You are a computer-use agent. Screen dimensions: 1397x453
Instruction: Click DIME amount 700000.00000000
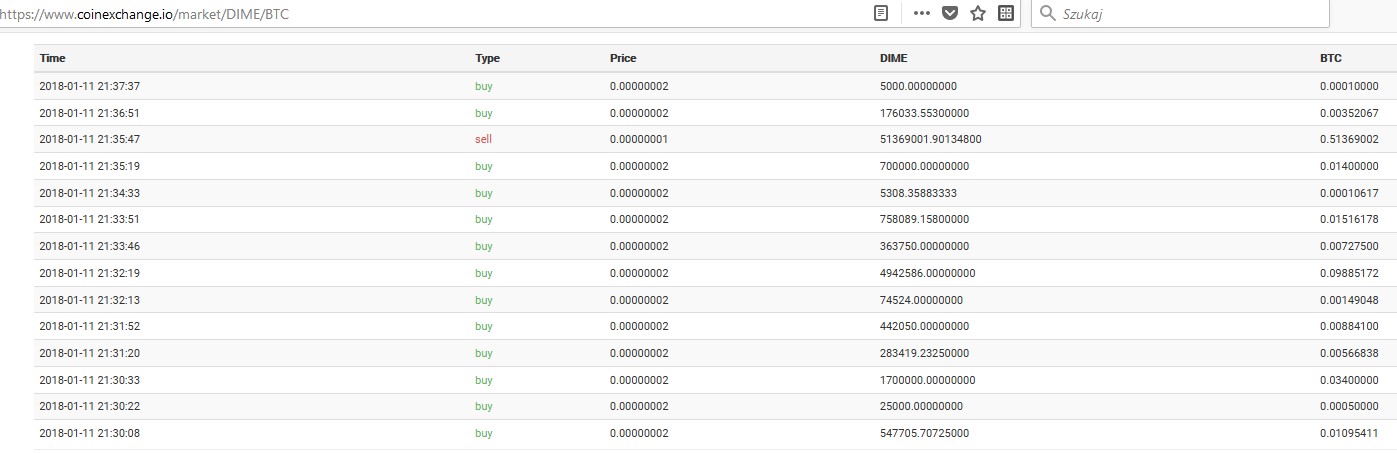(x=924, y=166)
